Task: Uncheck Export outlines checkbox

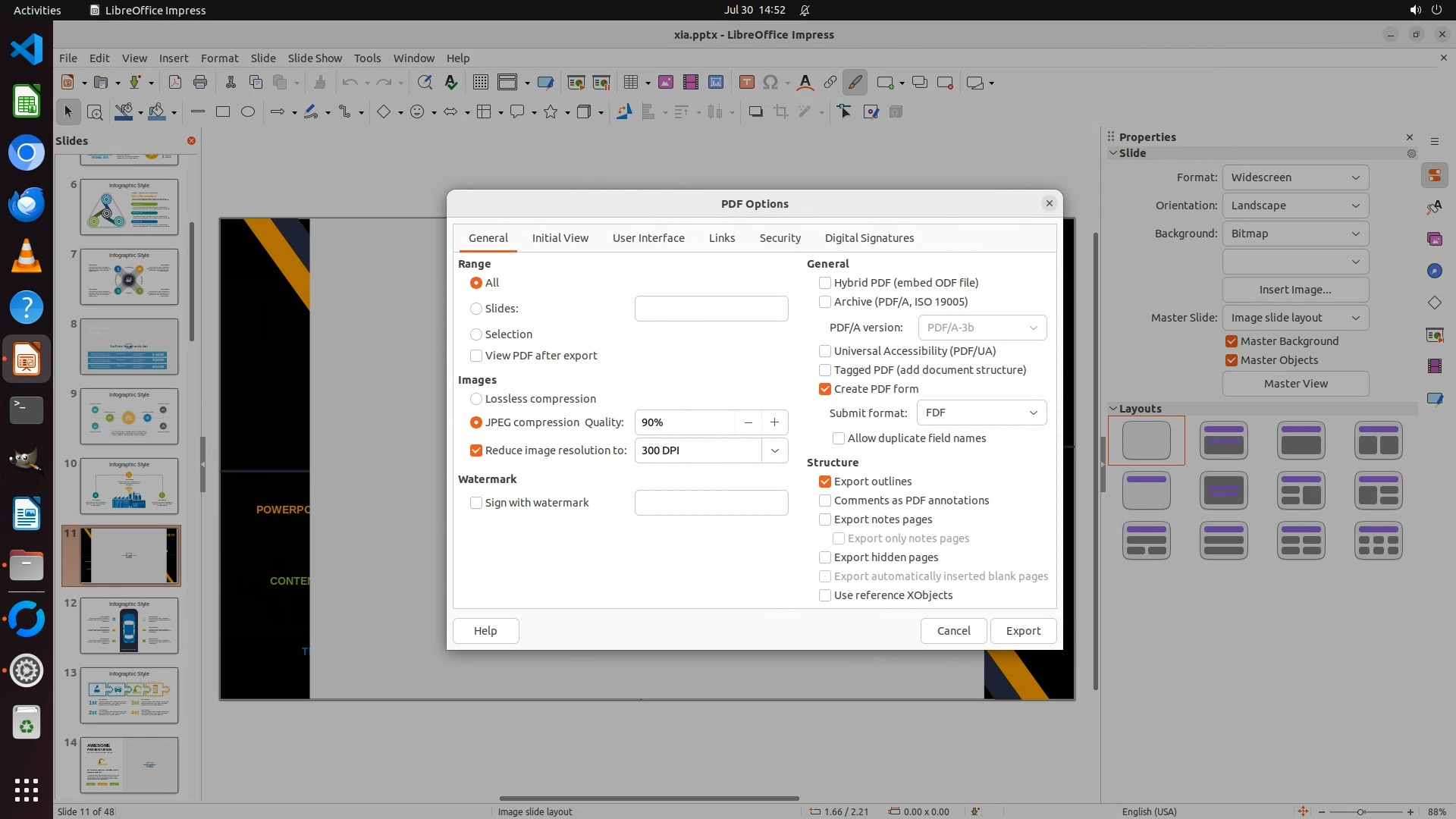Action: point(825,482)
